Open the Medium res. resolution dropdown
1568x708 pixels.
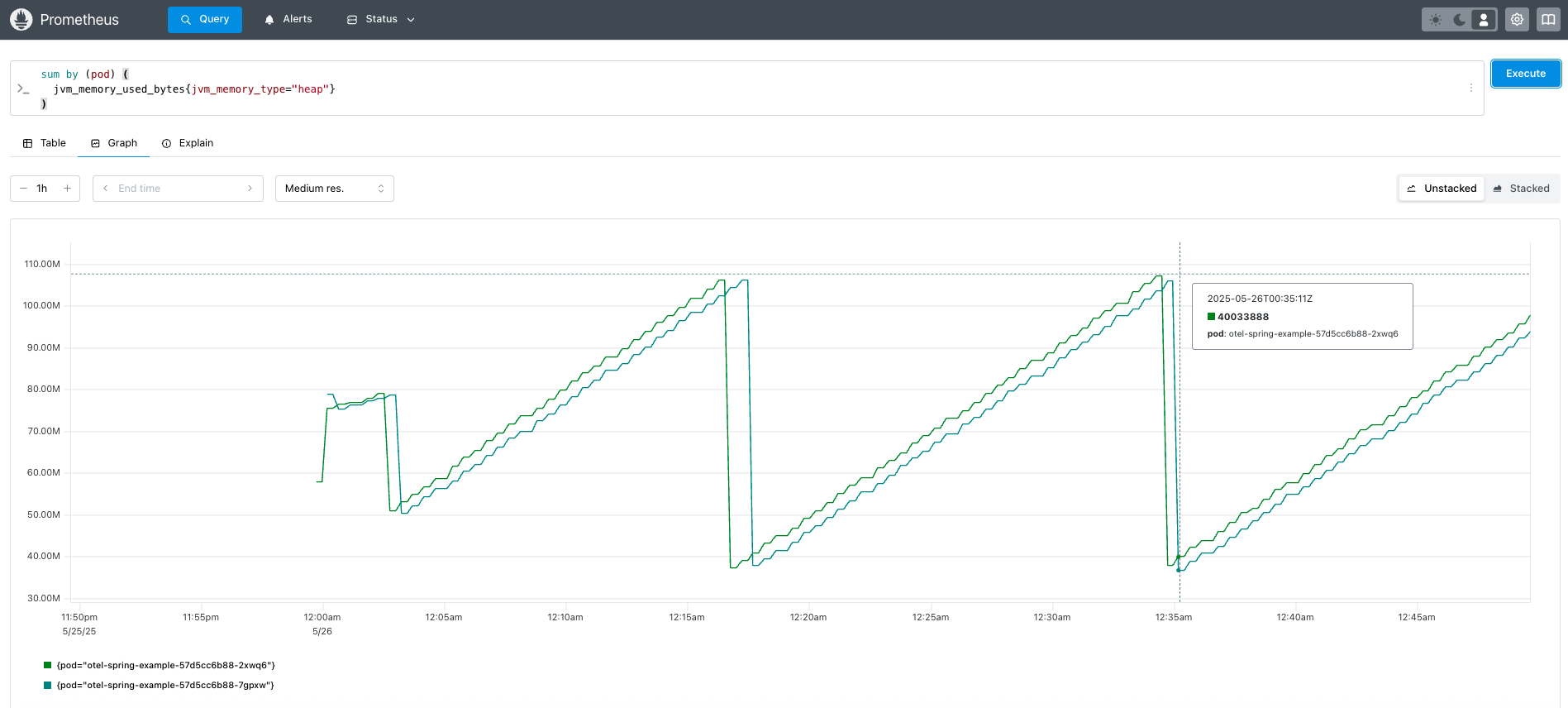[335, 189]
